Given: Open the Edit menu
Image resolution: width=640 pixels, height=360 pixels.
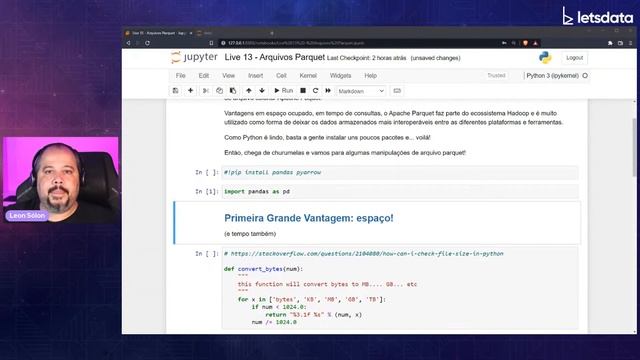Looking at the screenshot, I should [x=204, y=76].
